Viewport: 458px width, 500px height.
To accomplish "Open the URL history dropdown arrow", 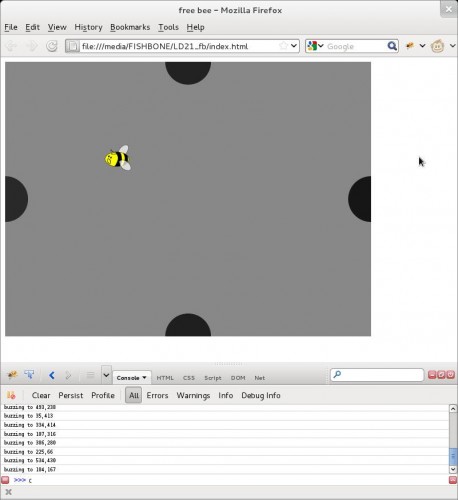I will (294, 46).
